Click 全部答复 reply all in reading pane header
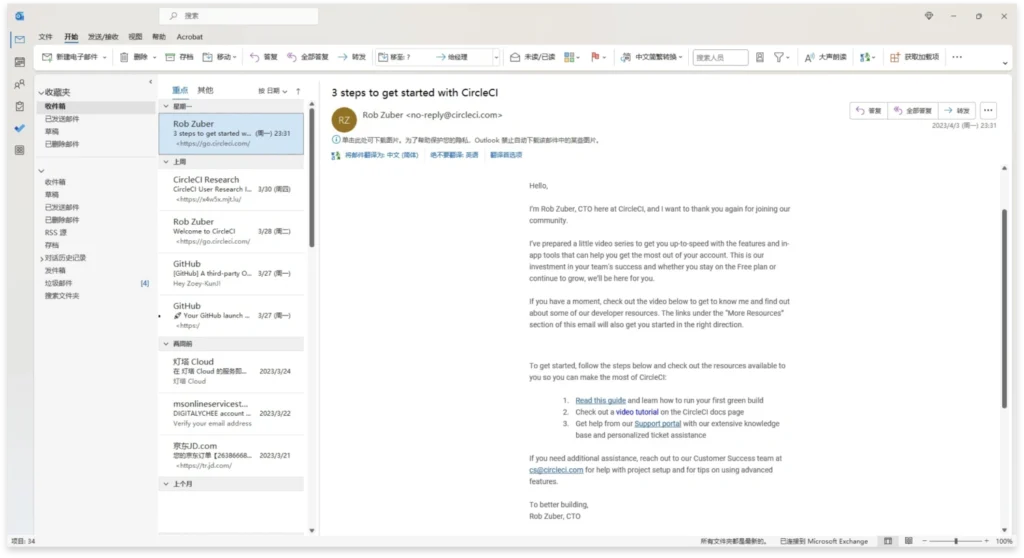The height and width of the screenshot is (558, 1024). 912,110
